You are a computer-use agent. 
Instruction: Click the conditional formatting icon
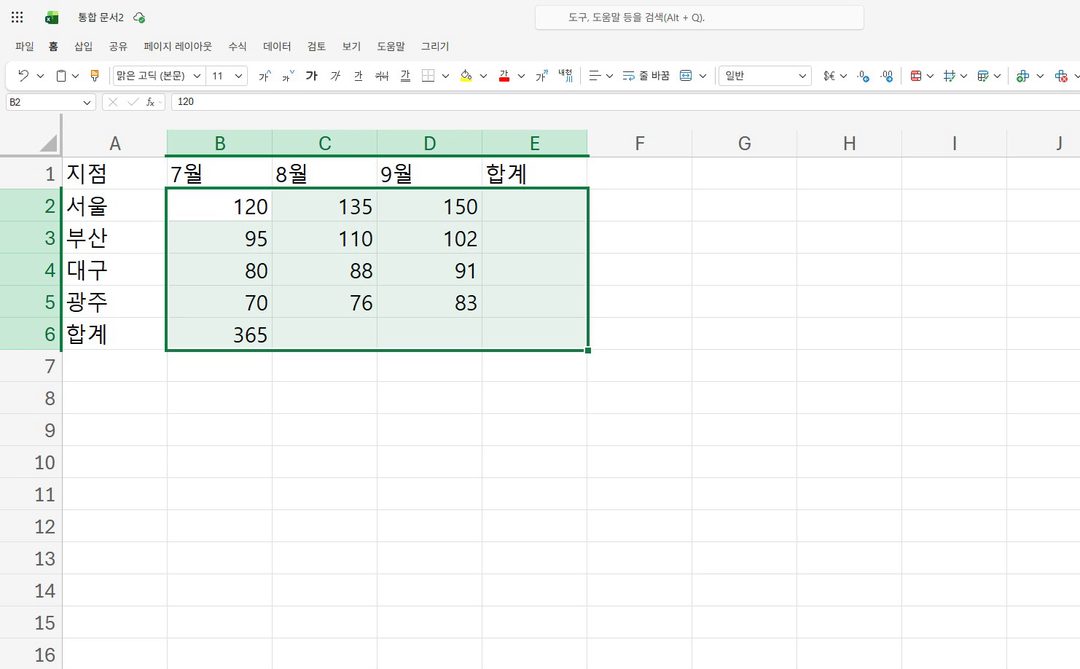[x=916, y=76]
